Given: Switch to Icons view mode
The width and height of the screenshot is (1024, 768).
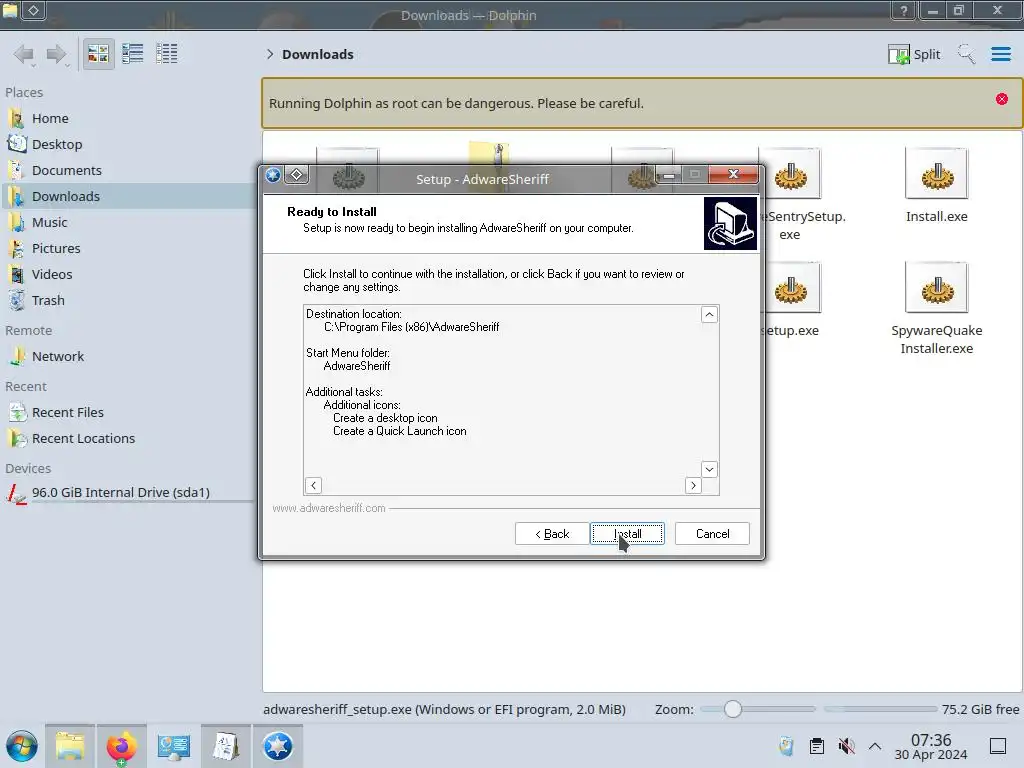Looking at the screenshot, I should [x=98, y=54].
